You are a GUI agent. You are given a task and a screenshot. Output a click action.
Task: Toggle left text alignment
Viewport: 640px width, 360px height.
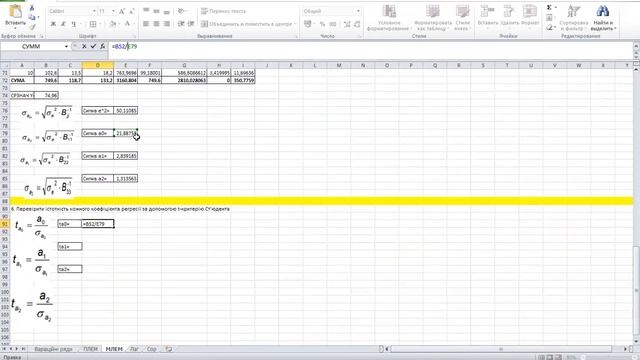(146, 24)
